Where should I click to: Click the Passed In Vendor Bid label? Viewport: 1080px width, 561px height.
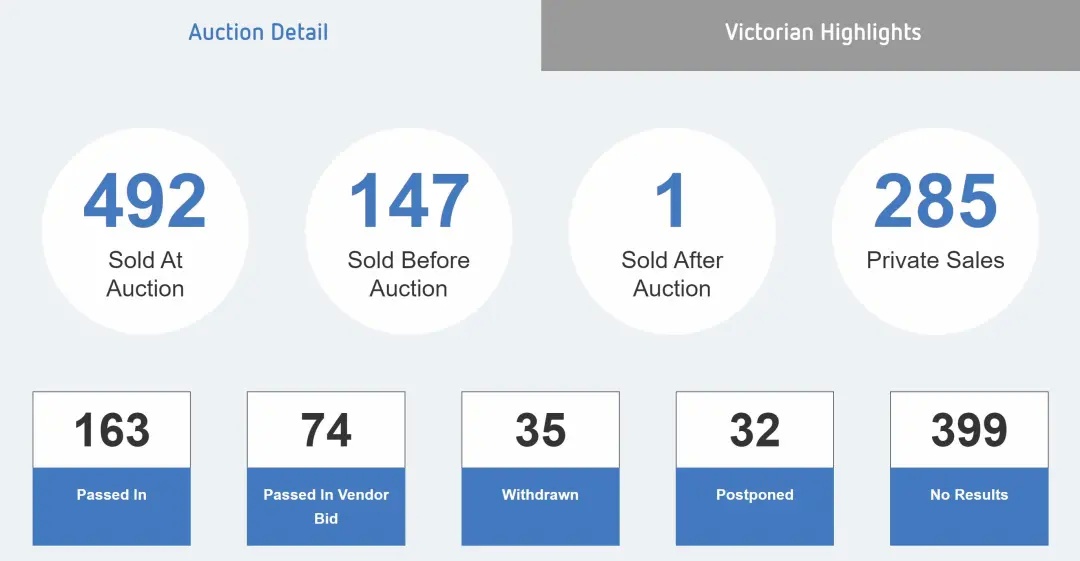coord(326,507)
